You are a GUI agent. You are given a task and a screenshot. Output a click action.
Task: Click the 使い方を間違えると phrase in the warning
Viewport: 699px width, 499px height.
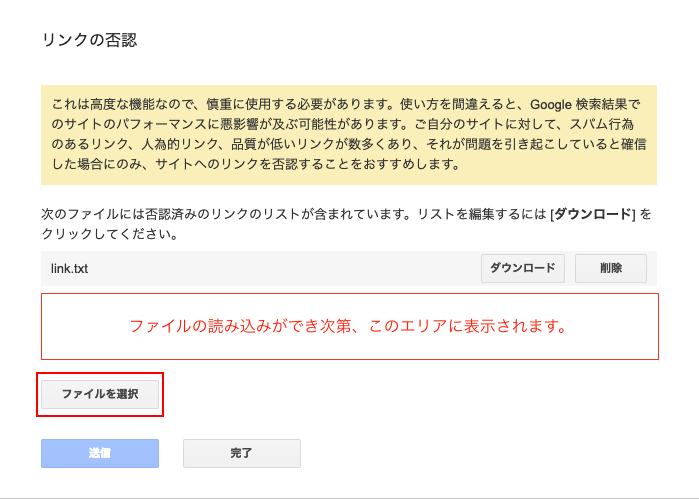457,104
